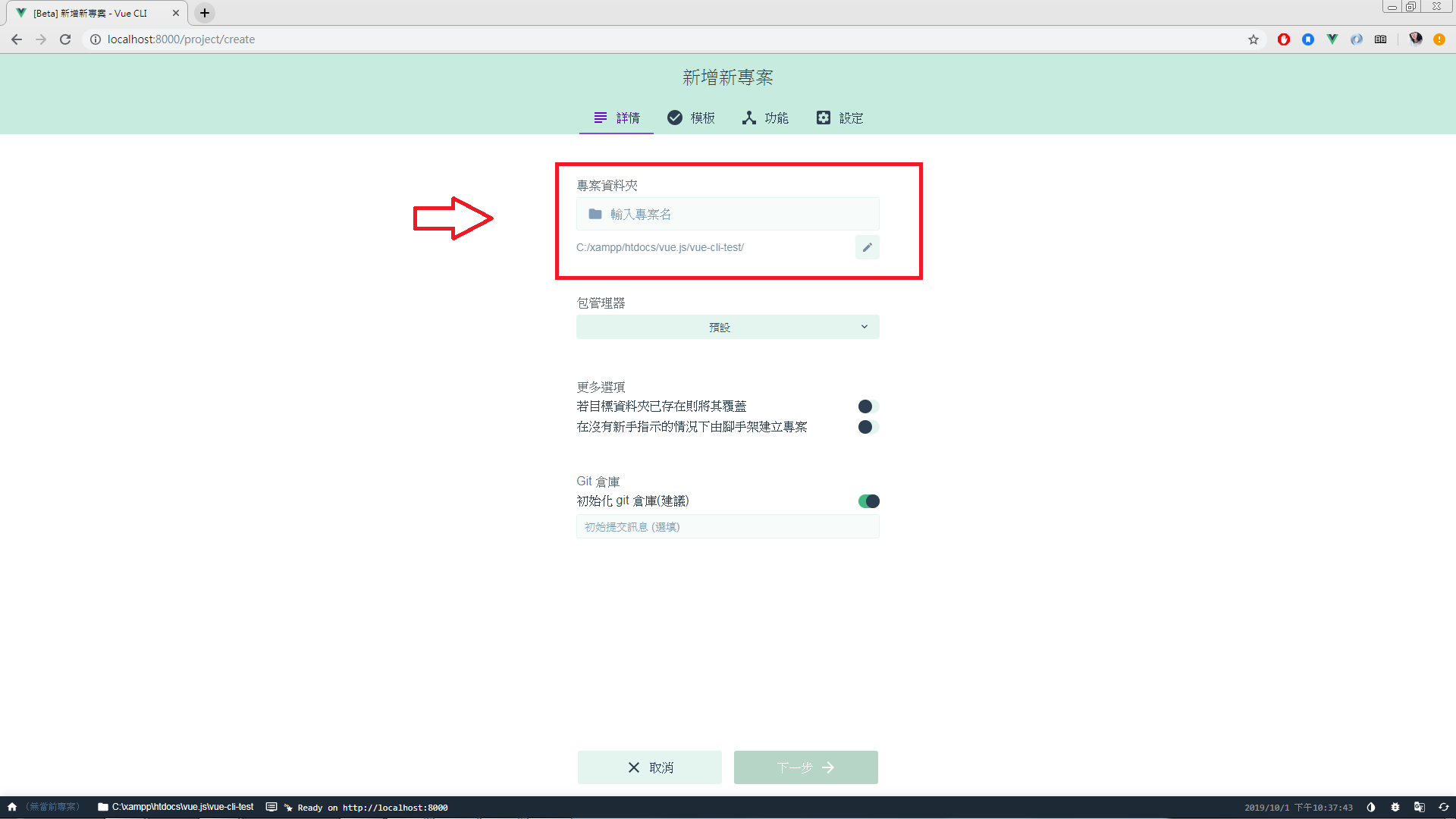Open the package manager dropdown showing 預設
This screenshot has height=819, width=1456.
(728, 327)
